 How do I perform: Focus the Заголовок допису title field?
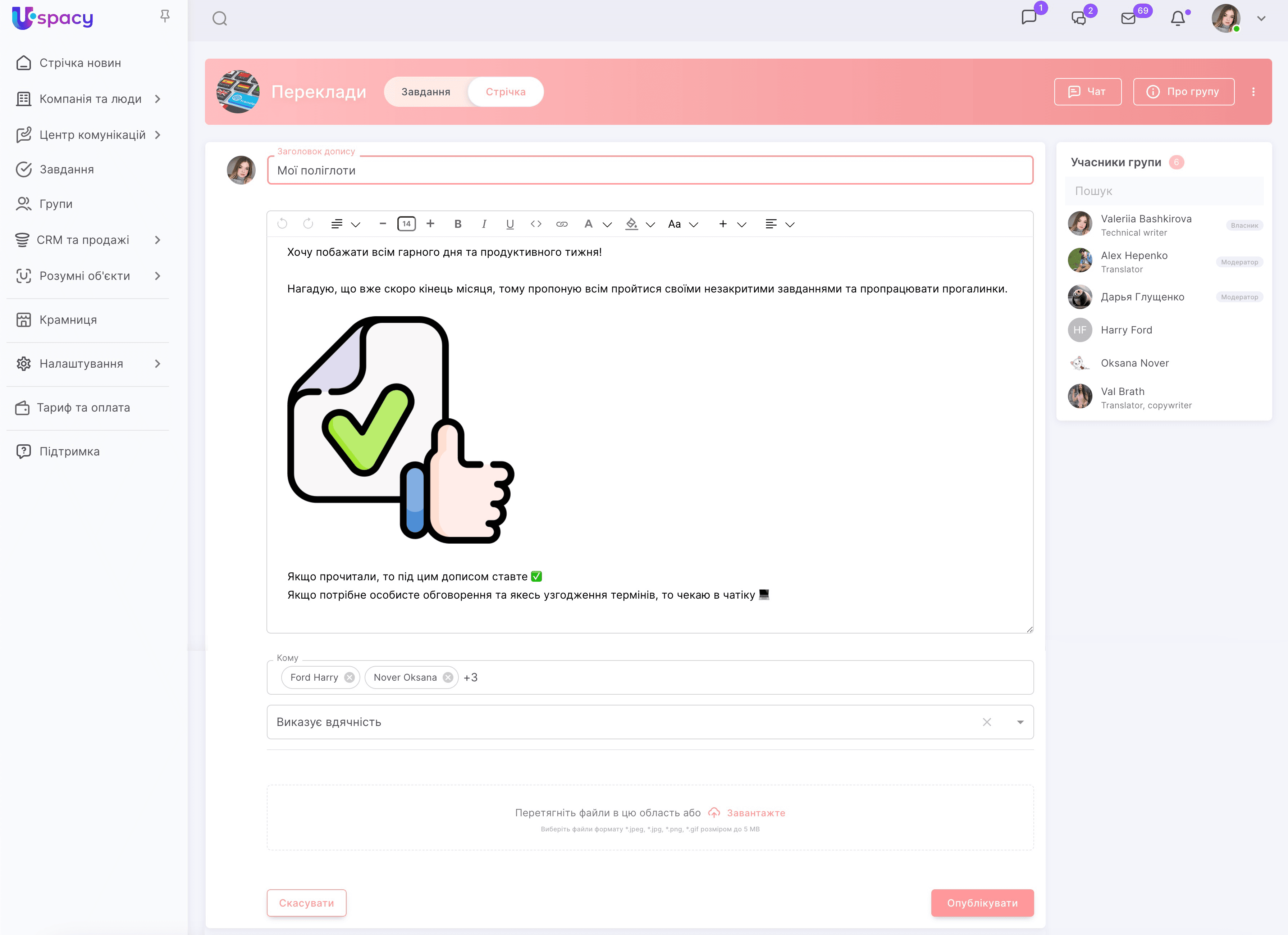pyautogui.click(x=650, y=171)
